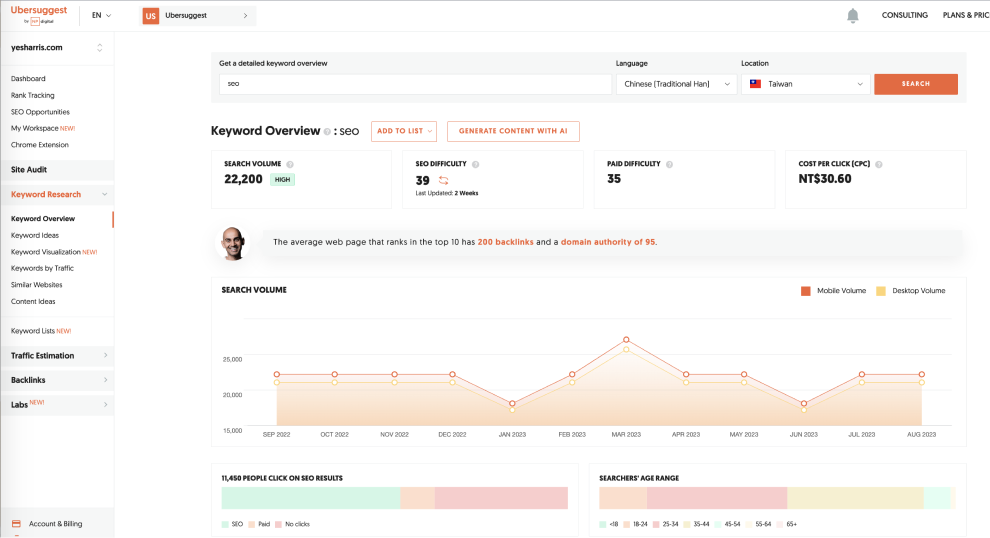Click the green SEO clicks bar segment
Viewport: 990px width, 538px height.
311,498
